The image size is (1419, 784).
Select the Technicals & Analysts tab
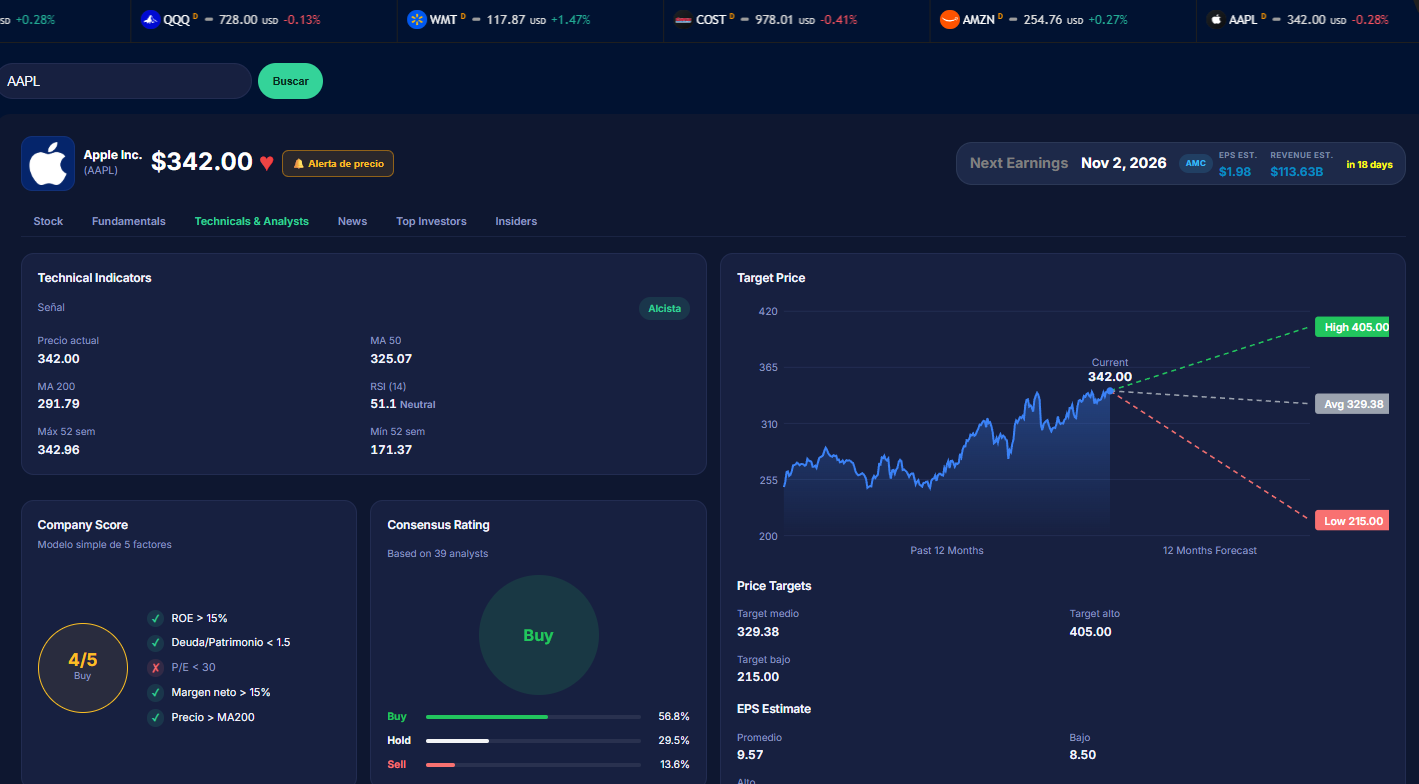252,221
